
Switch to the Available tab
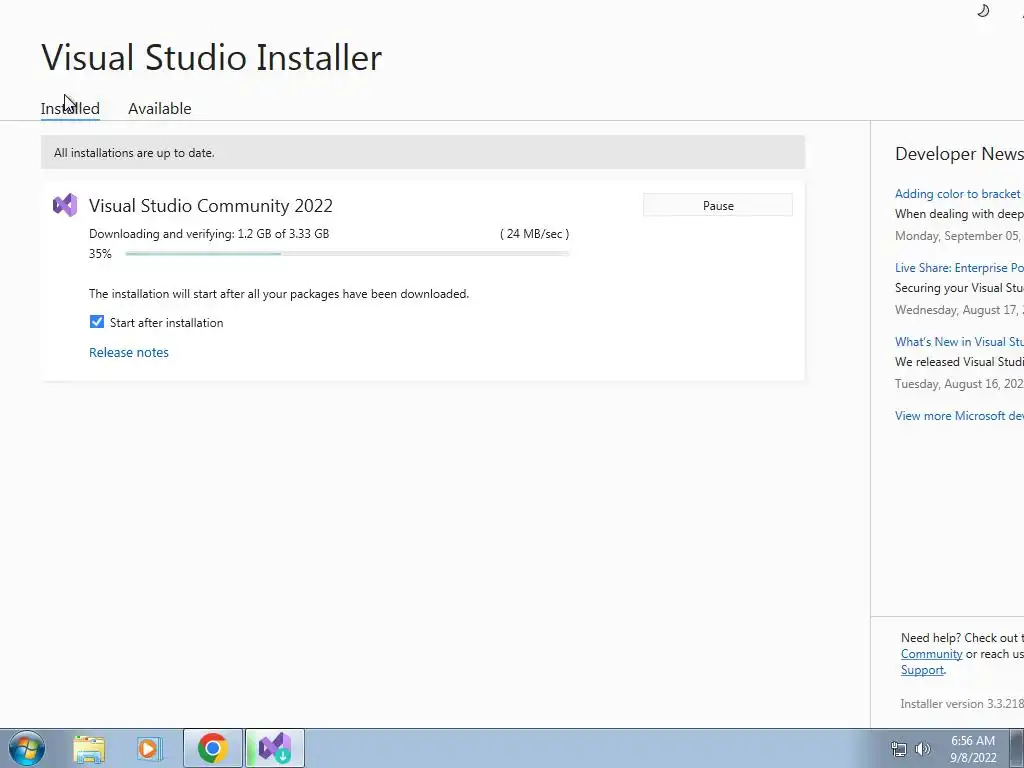click(159, 108)
